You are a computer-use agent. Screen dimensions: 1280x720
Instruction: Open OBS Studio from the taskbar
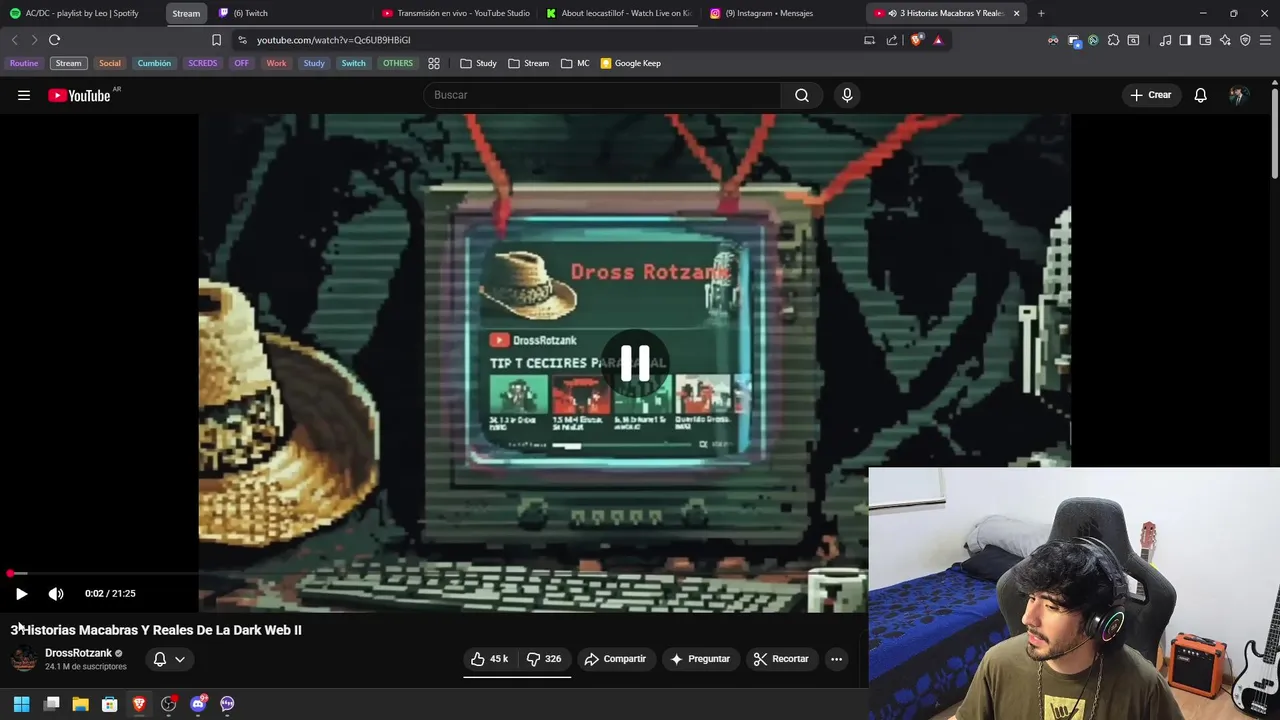[169, 704]
